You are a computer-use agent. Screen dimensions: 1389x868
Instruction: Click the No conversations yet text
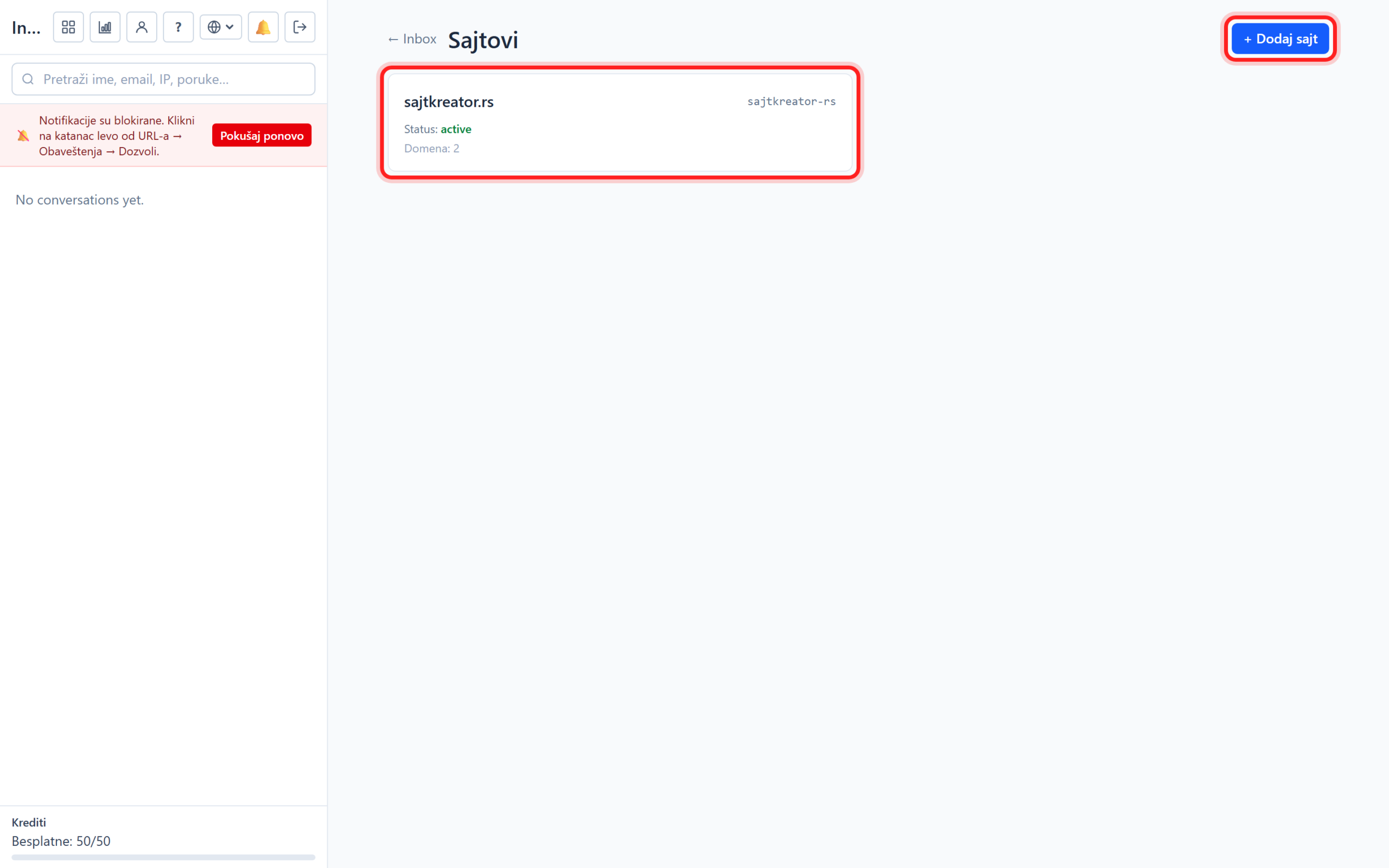[x=80, y=200]
